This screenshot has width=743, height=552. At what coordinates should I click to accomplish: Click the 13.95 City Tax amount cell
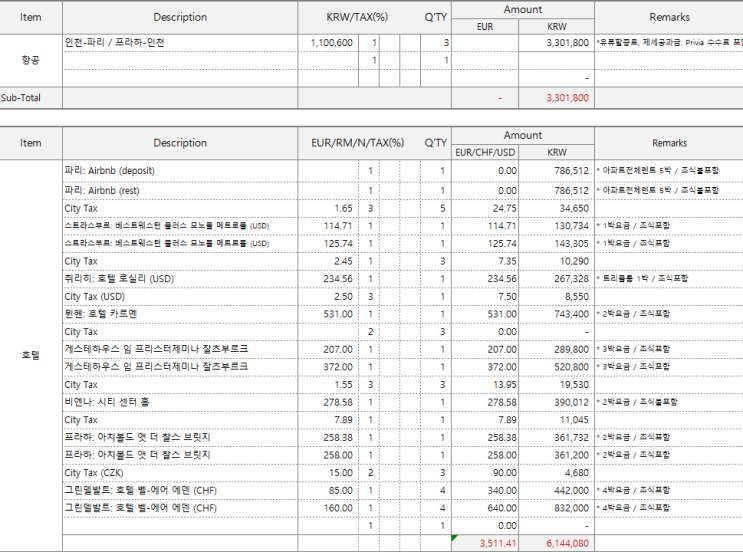click(x=485, y=385)
